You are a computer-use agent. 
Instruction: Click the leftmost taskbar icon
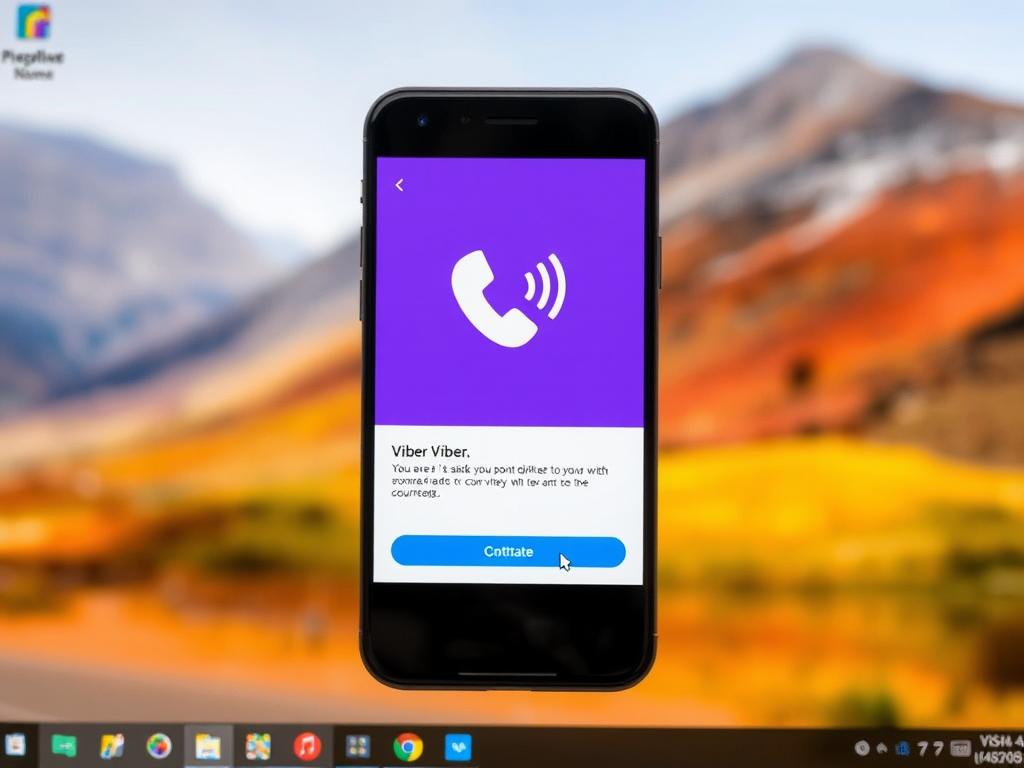[16, 746]
